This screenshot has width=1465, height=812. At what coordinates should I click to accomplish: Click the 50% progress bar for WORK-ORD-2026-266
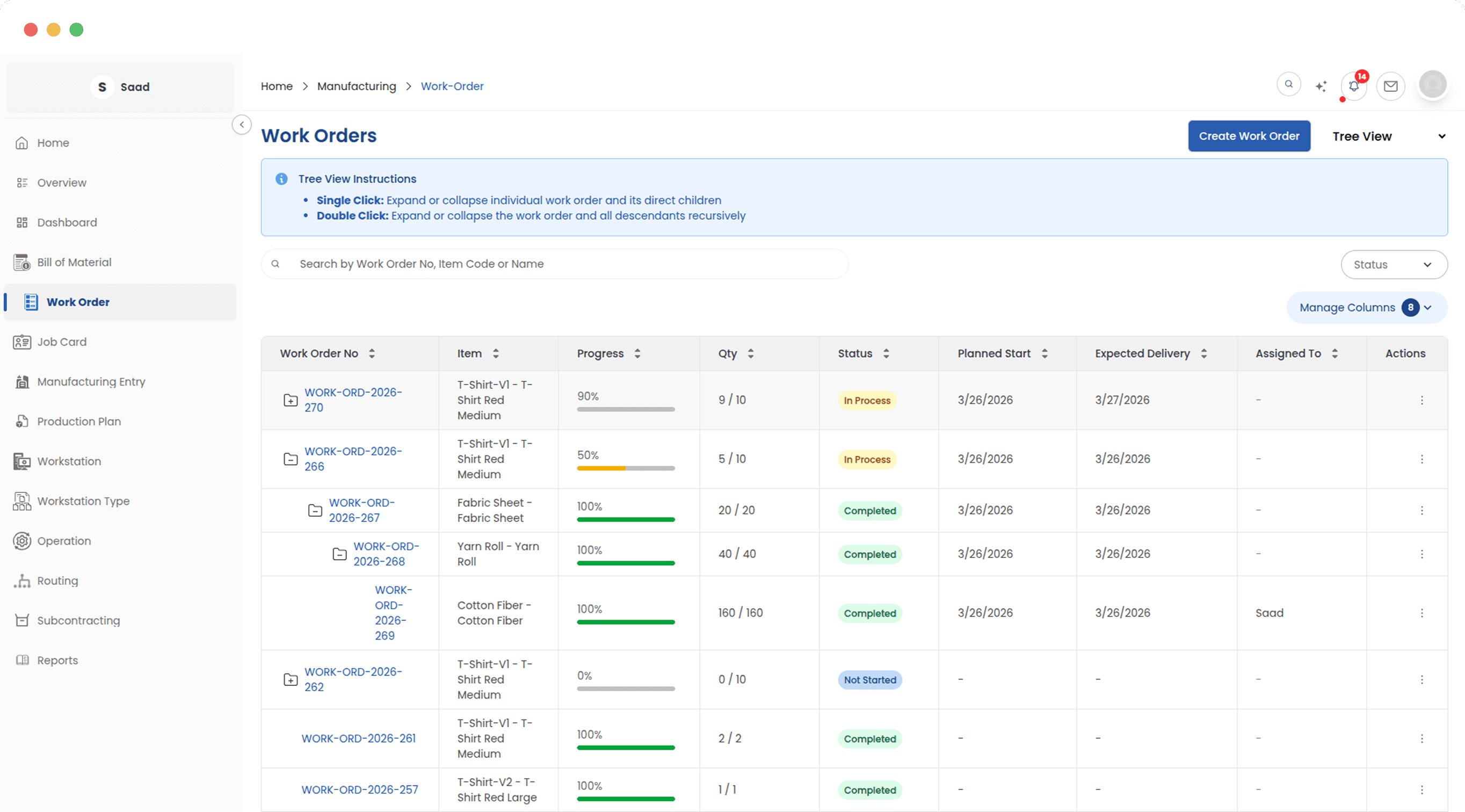(x=626, y=468)
